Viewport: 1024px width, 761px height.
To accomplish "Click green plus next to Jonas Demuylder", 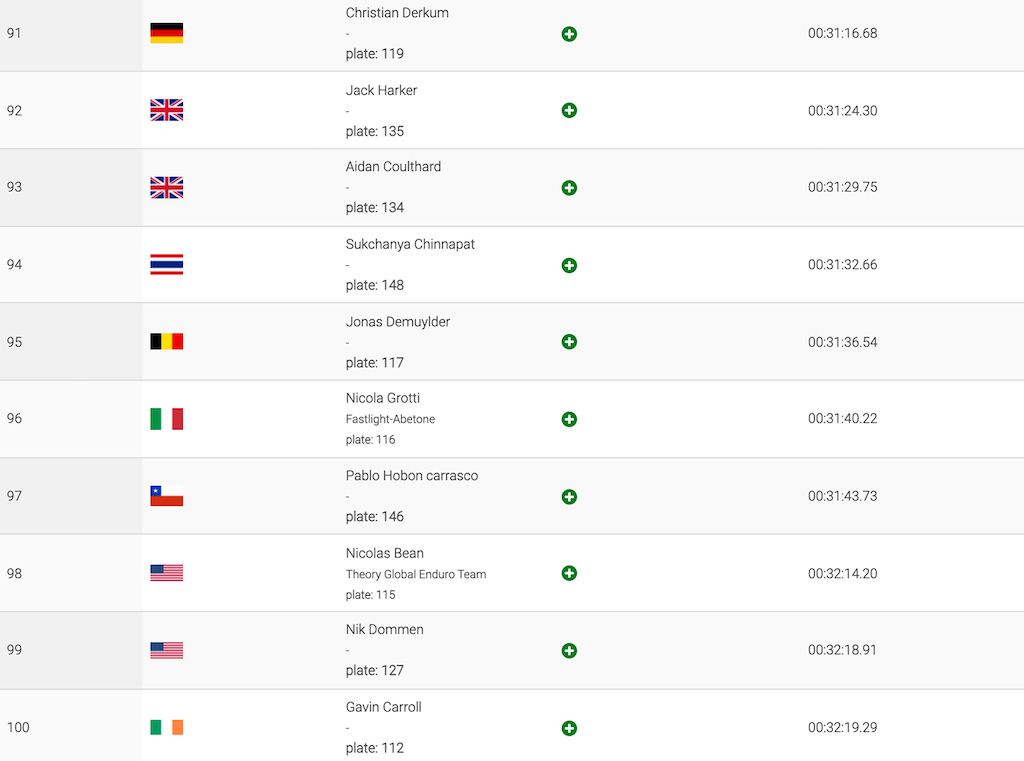I will click(569, 342).
